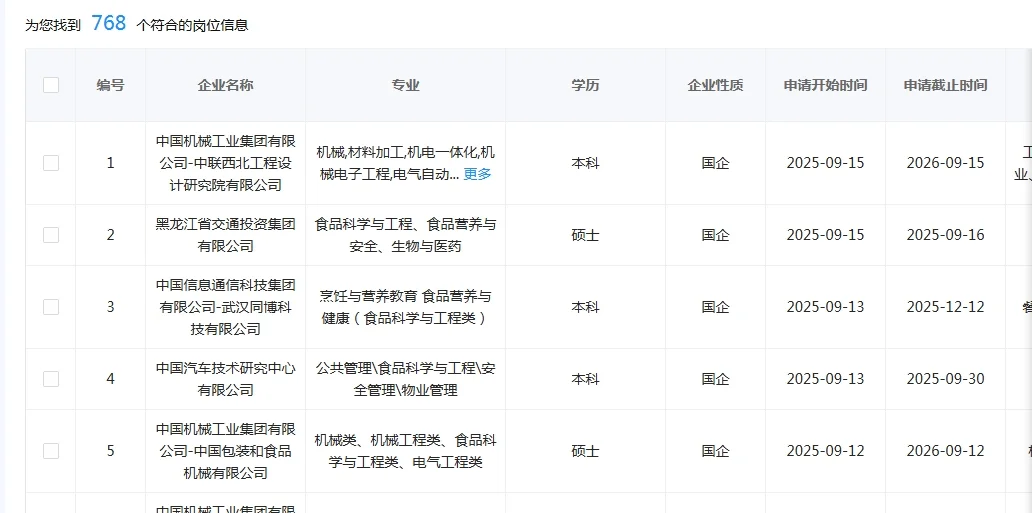Click the 更多 link in row 1
The width and height of the screenshot is (1032, 513).
(477, 175)
